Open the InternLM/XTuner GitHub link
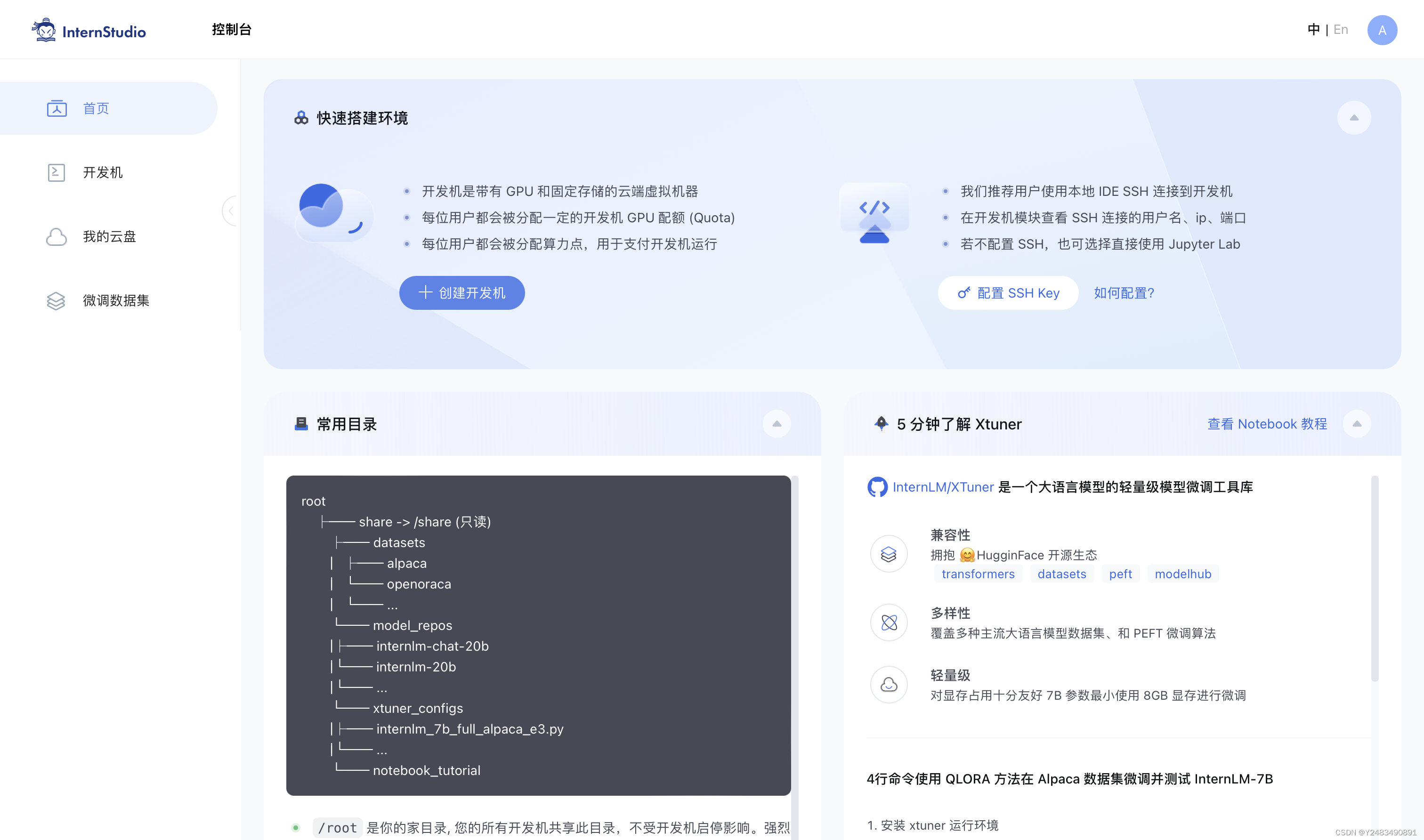This screenshot has height=840, width=1424. 943,487
